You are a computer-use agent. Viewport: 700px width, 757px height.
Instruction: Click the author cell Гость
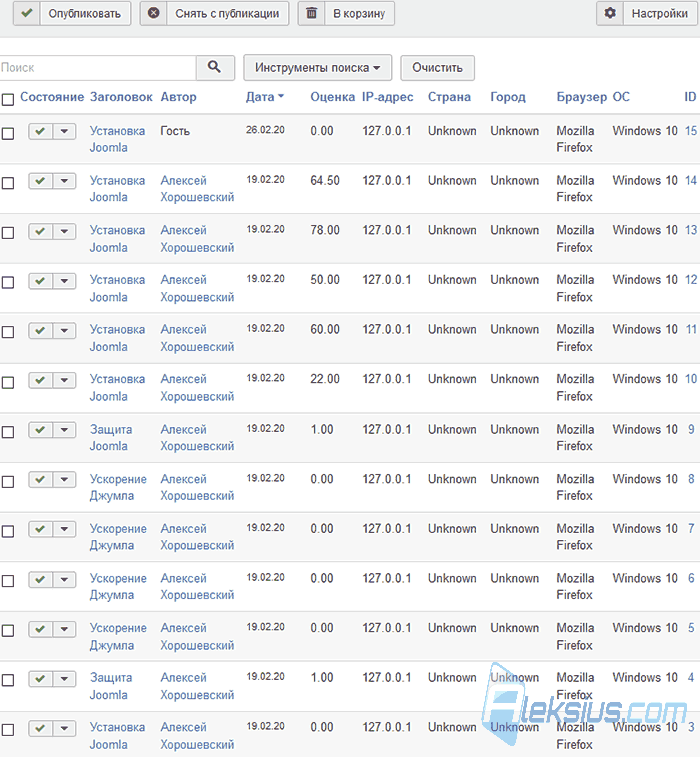click(175, 131)
